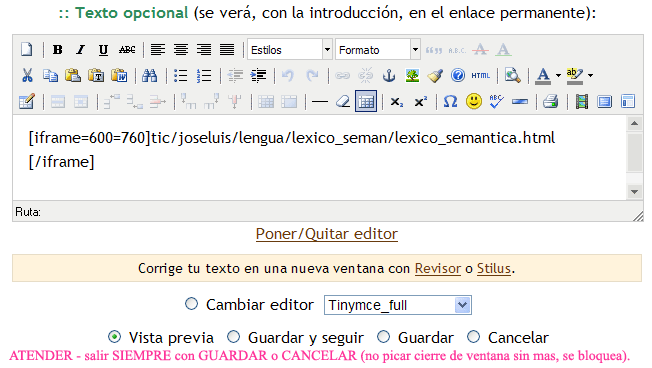Select Guardar y seguir radio button
Viewport: 652px width, 368px height.
(234, 337)
